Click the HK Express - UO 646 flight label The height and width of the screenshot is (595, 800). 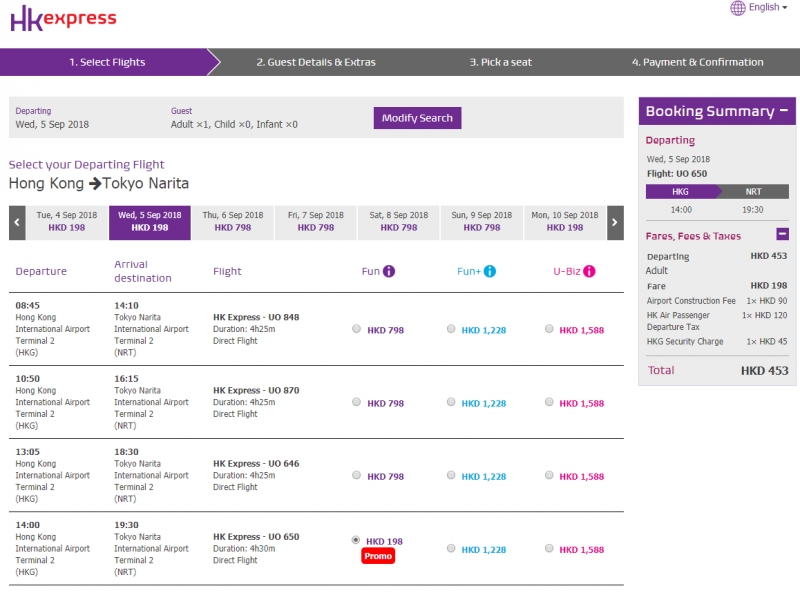(x=256, y=463)
